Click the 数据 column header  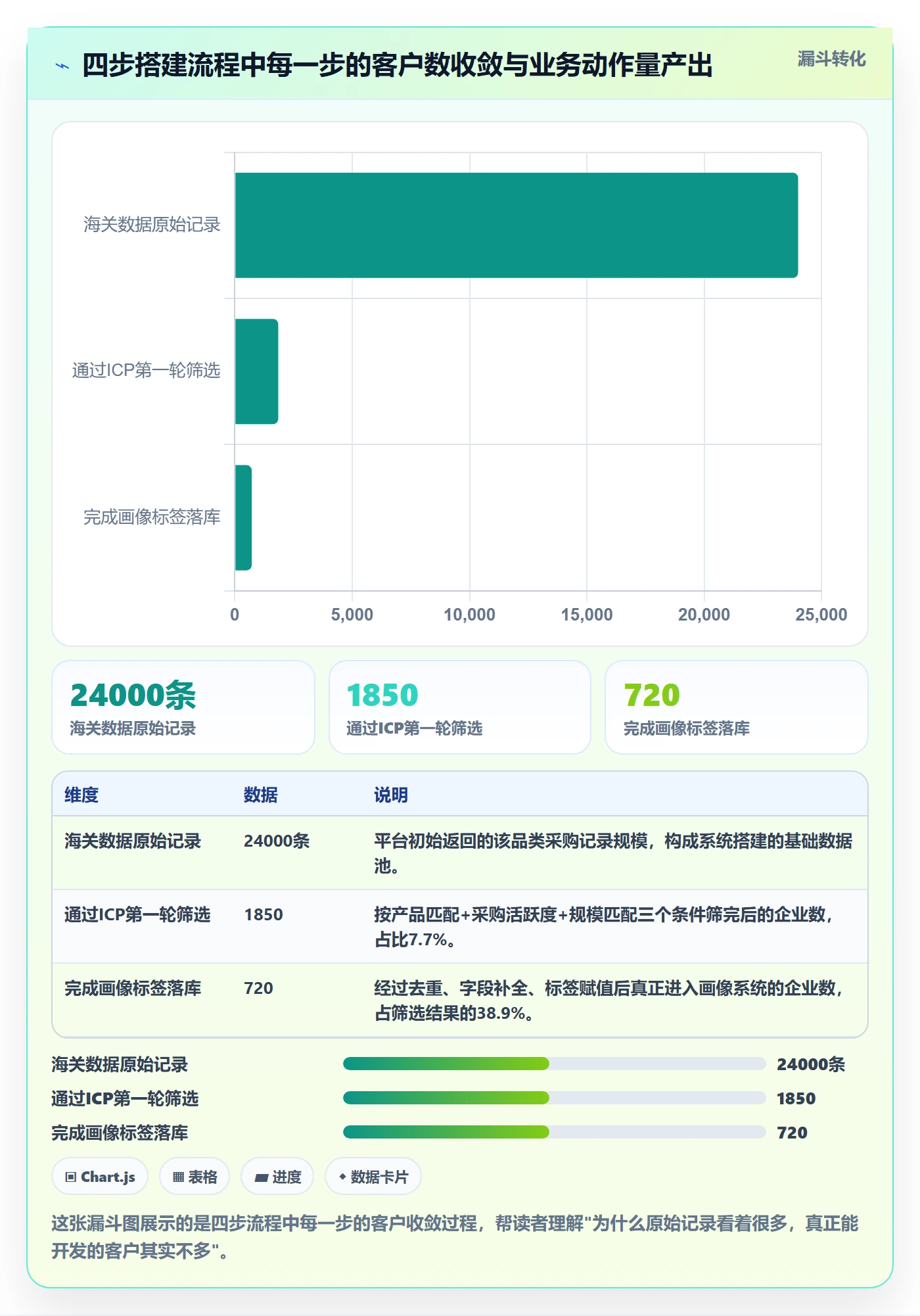tap(261, 795)
